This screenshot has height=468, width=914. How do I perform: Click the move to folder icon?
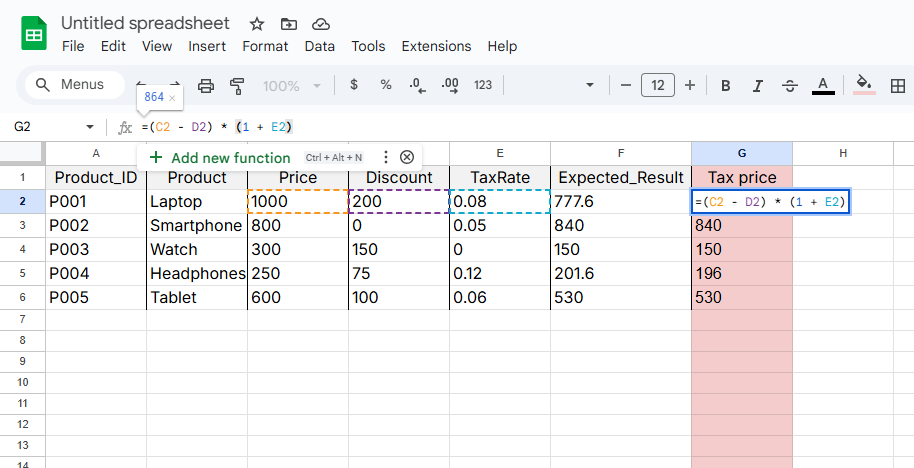[288, 24]
